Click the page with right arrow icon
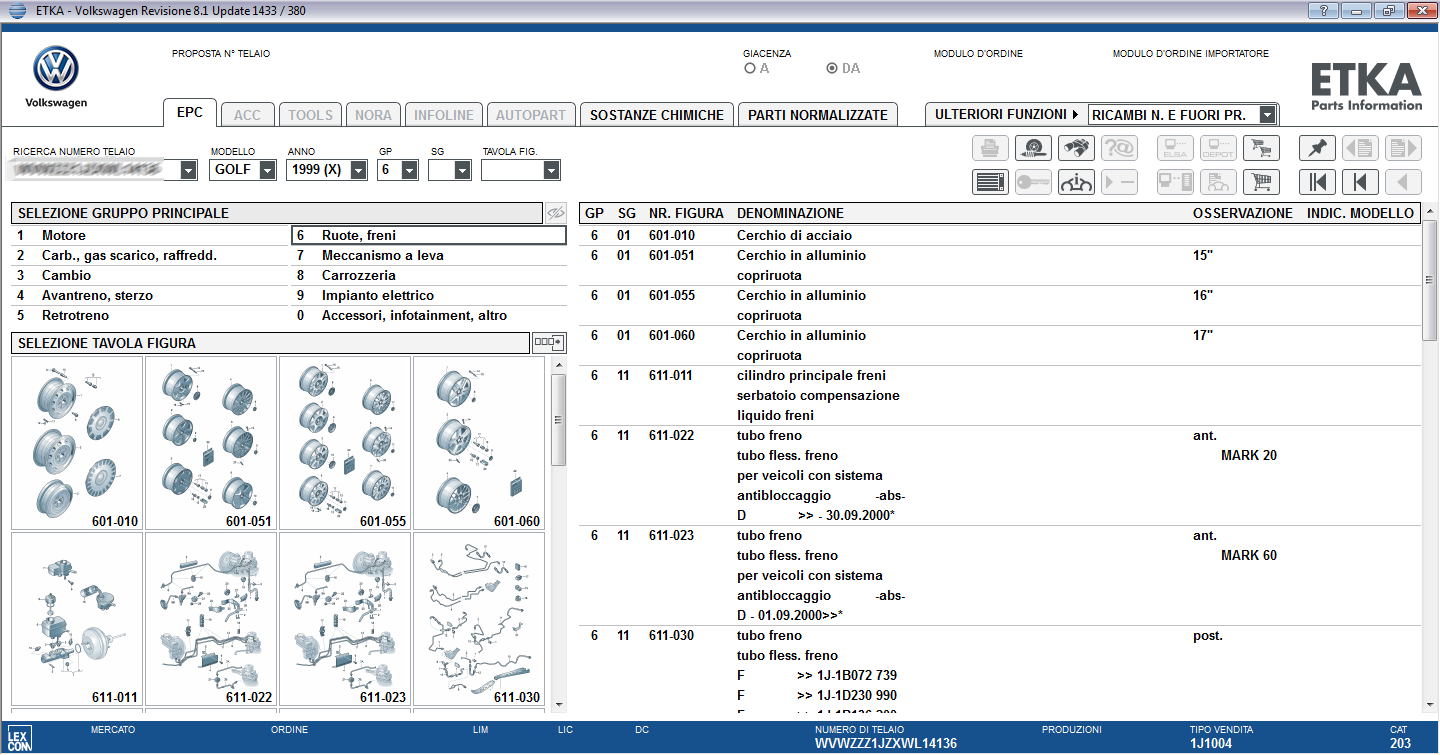The width and height of the screenshot is (1440, 755). click(x=1403, y=148)
